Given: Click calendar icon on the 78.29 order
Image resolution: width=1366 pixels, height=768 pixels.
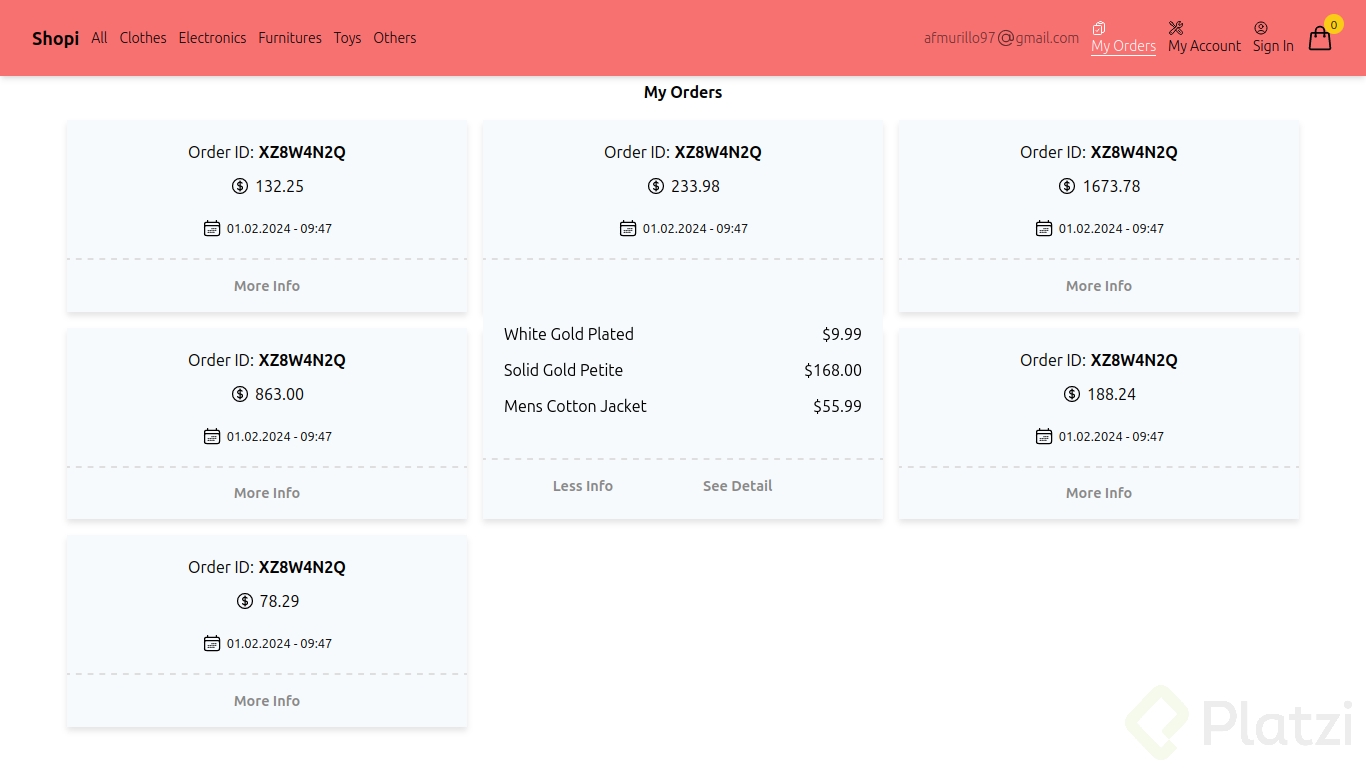Looking at the screenshot, I should point(212,643).
